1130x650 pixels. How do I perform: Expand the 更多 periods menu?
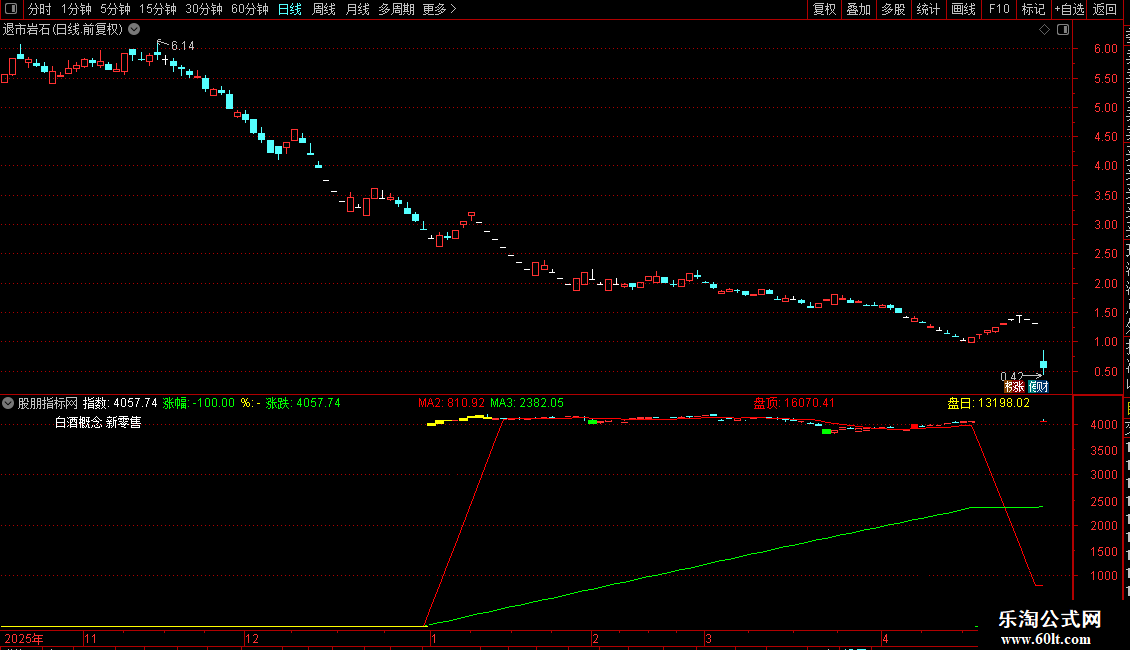pyautogui.click(x=440, y=9)
